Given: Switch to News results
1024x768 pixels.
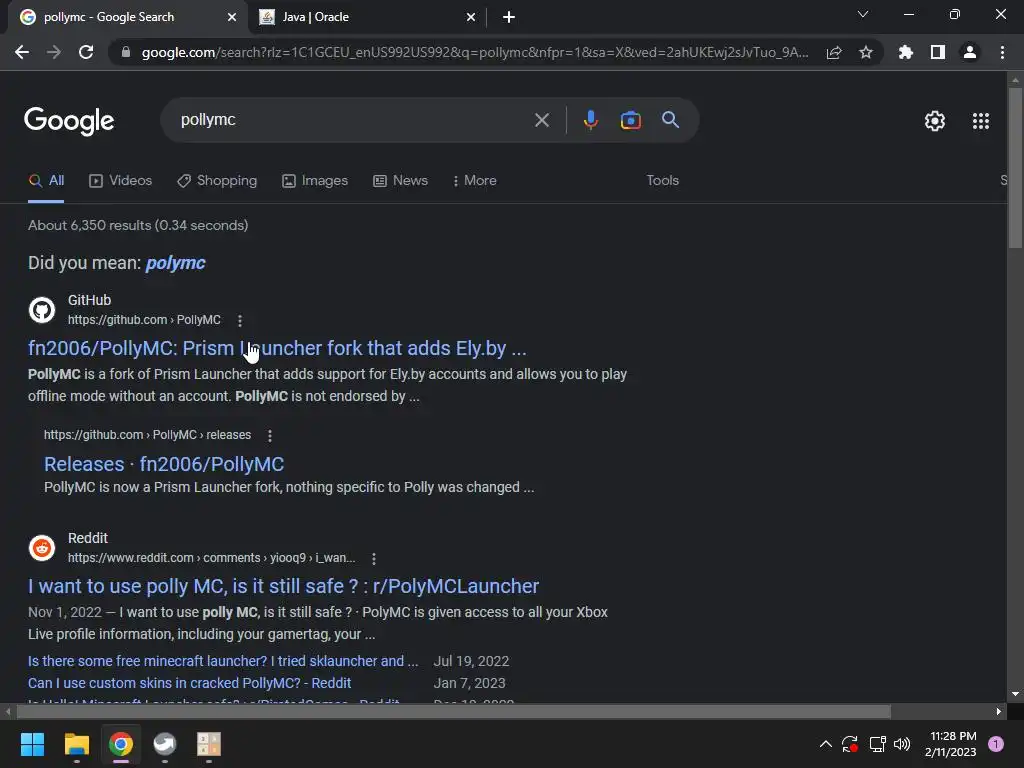Looking at the screenshot, I should tap(400, 180).
